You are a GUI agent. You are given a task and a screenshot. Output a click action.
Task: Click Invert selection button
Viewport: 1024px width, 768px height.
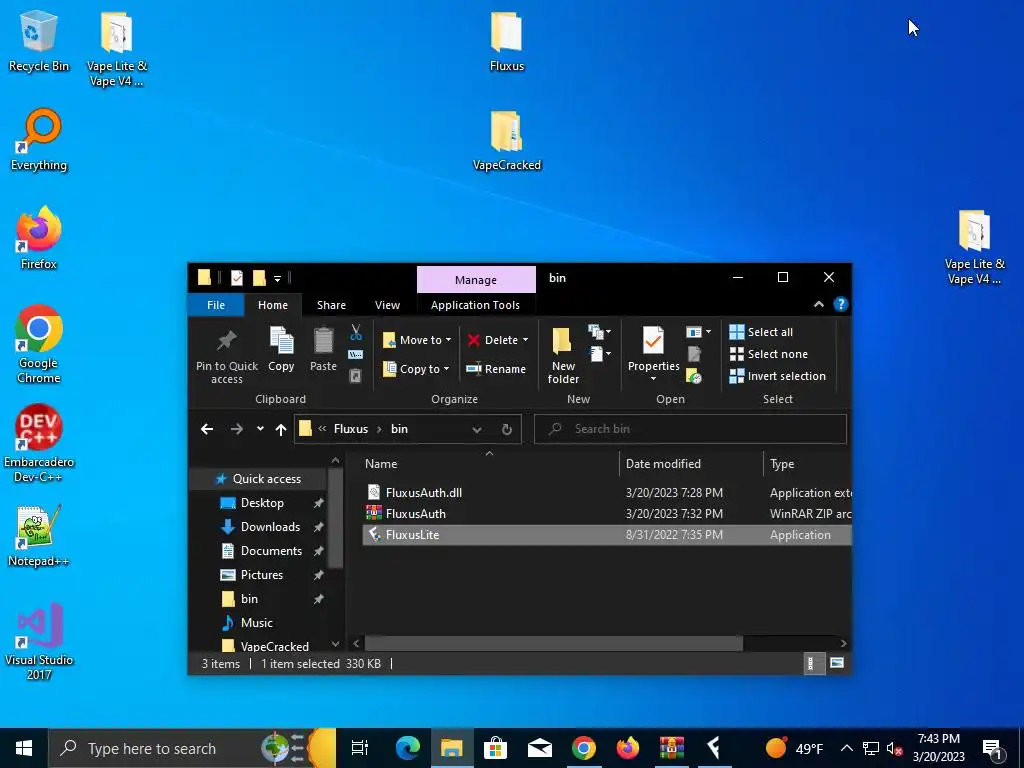click(777, 376)
